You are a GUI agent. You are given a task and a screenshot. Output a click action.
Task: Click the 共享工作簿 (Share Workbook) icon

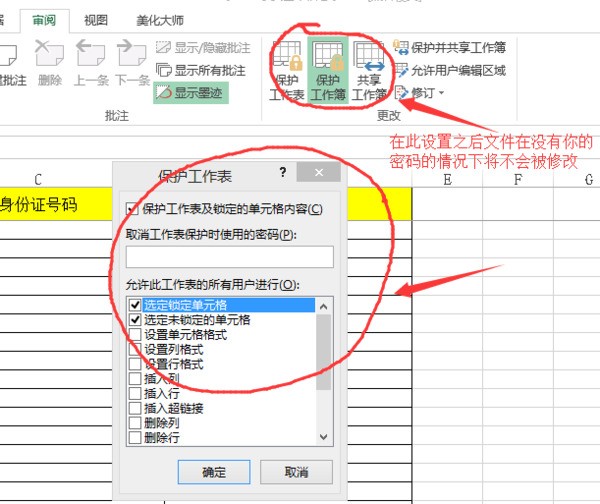[368, 72]
